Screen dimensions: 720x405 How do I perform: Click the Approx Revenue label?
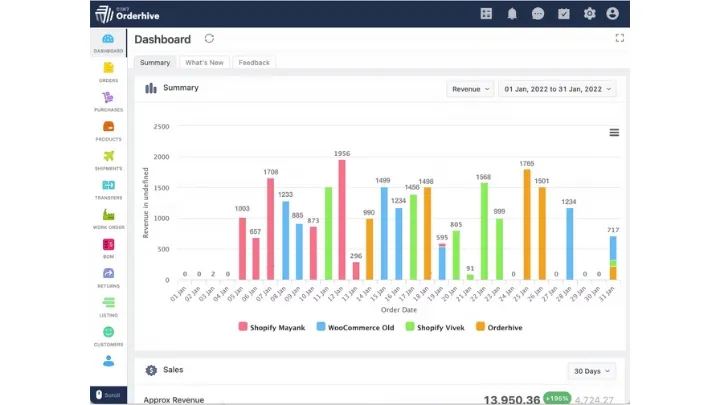tap(174, 400)
